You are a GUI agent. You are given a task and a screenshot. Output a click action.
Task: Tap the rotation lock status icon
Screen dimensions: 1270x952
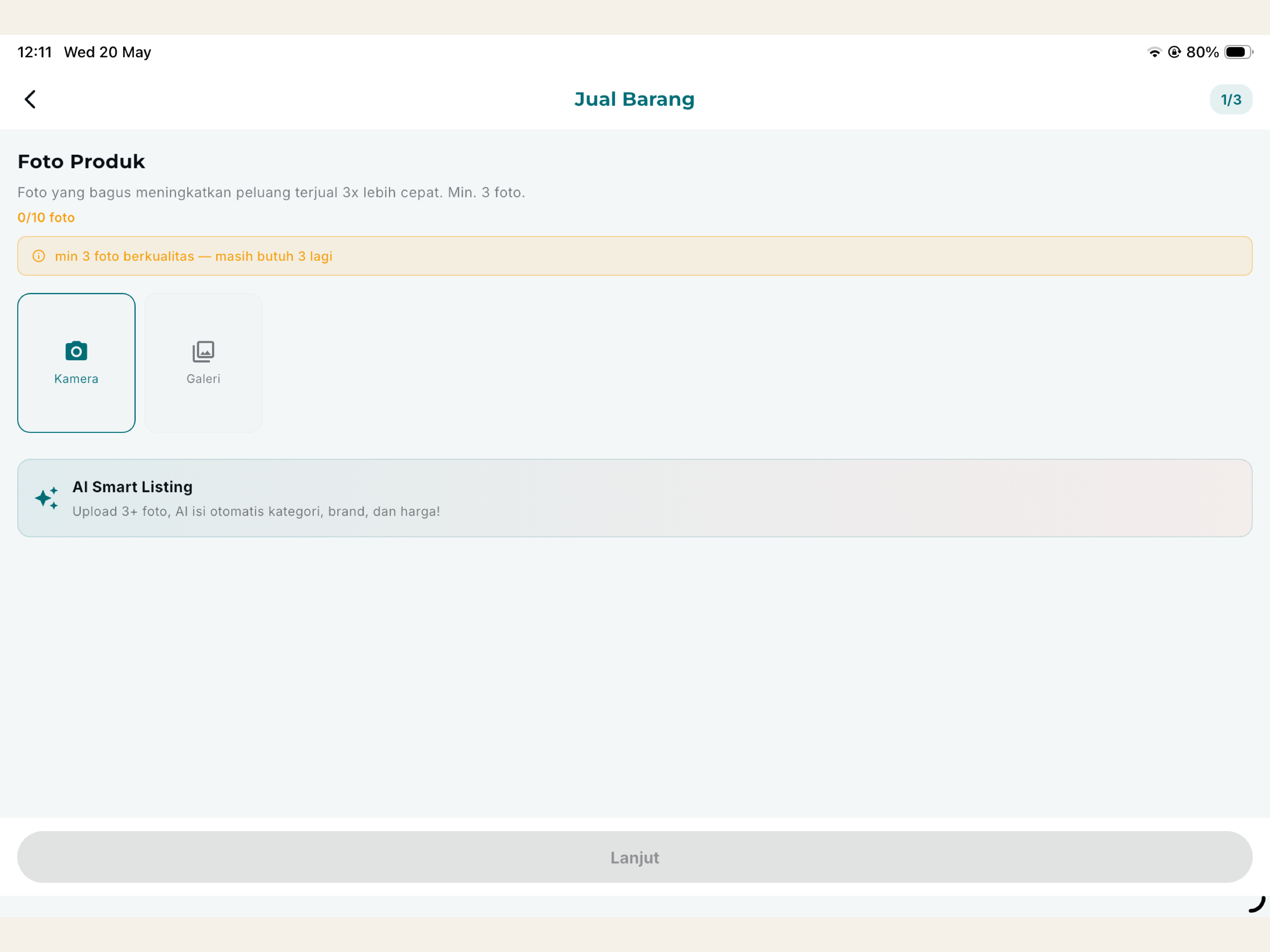[1174, 52]
